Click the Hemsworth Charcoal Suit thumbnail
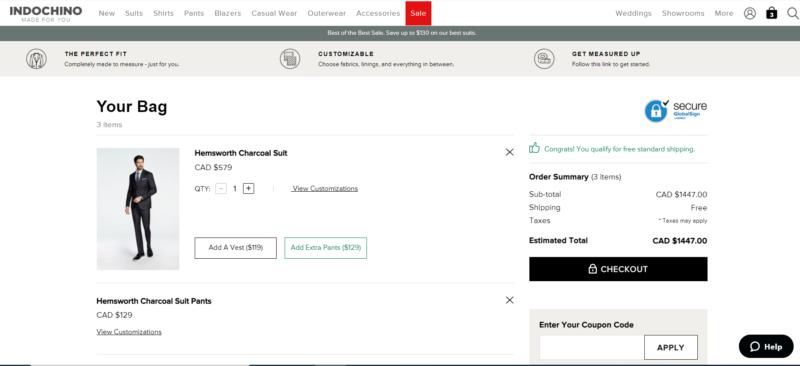800x366 pixels. pos(138,209)
